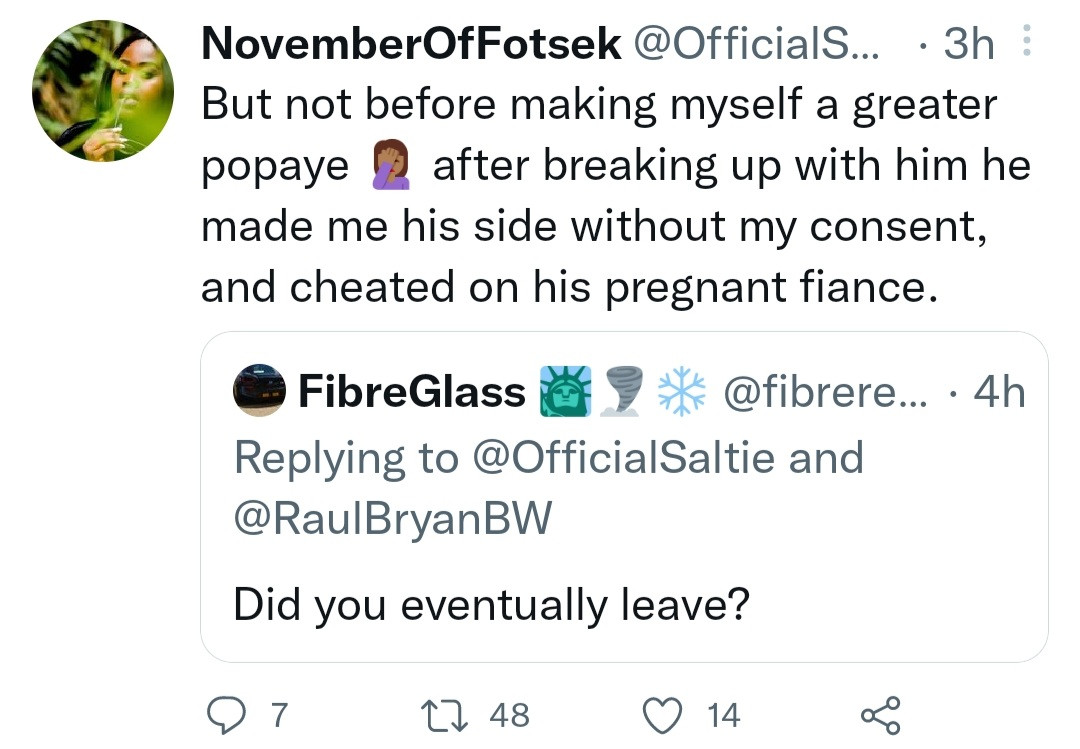
Task: Open quoted tweet "Did you eventually leave?"
Action: click(x=491, y=605)
